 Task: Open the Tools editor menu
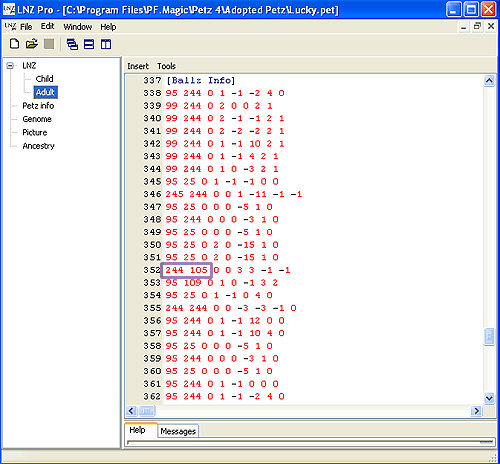click(x=166, y=66)
